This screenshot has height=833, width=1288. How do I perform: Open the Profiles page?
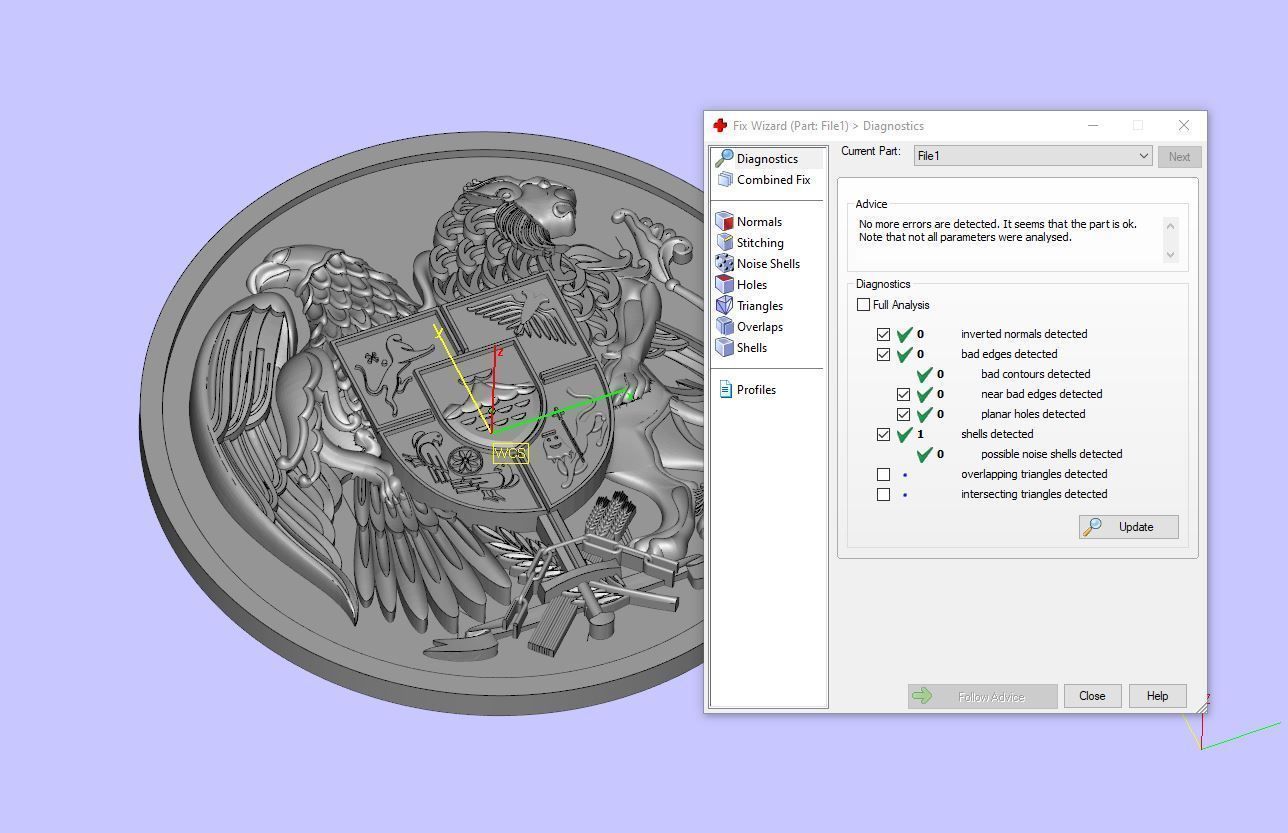coord(756,390)
